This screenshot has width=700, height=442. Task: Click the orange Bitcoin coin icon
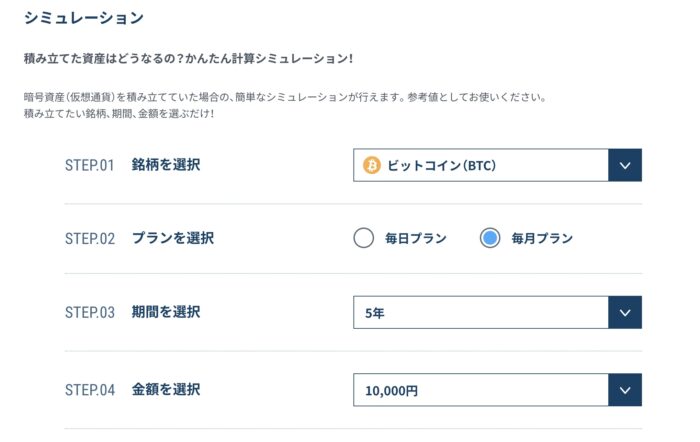tap(371, 165)
